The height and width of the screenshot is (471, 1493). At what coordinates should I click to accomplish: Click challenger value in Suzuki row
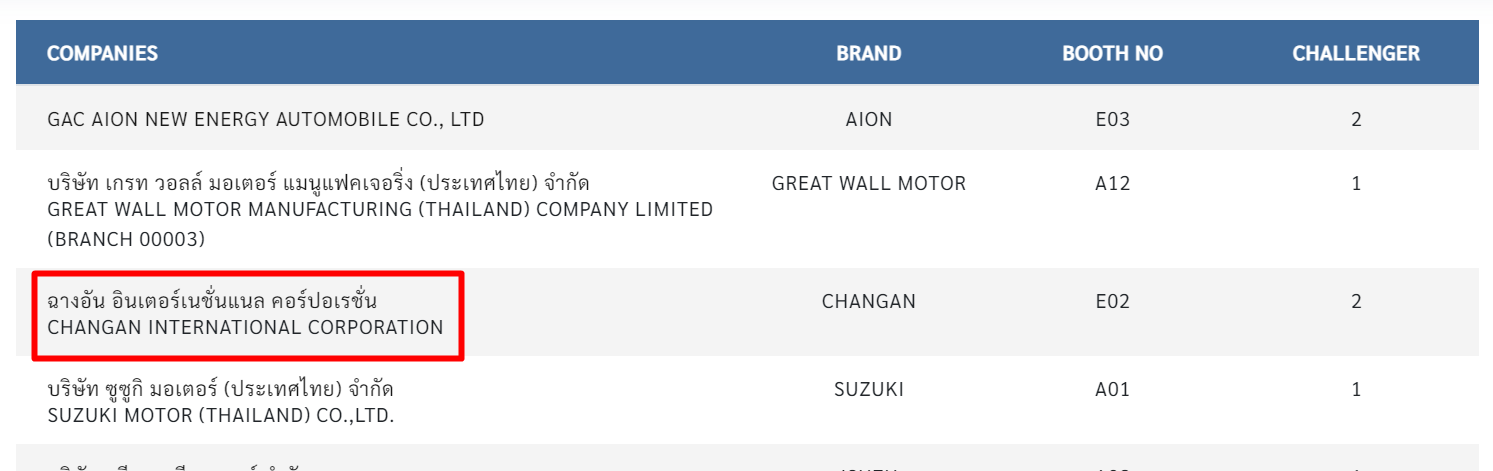tap(1356, 389)
